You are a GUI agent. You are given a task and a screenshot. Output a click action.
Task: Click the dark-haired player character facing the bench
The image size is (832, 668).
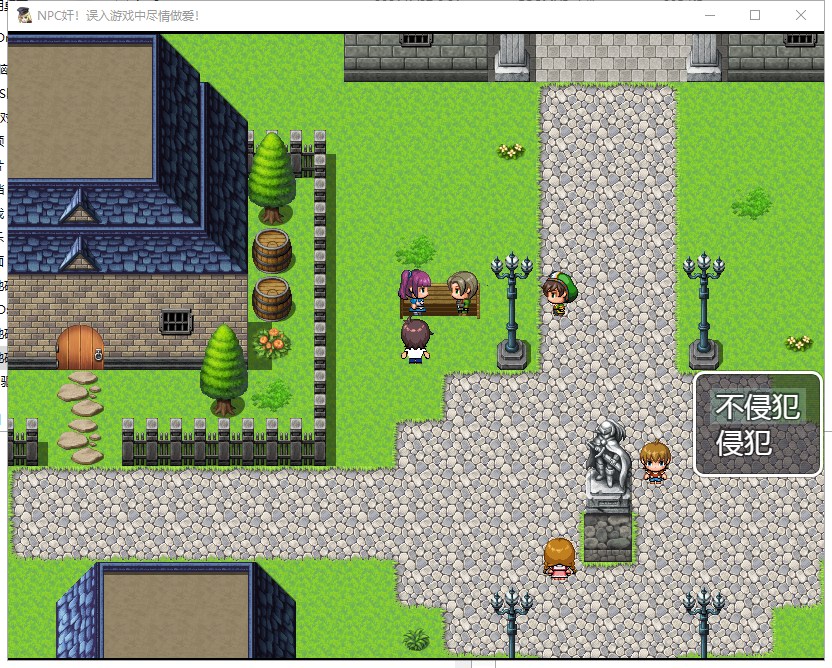(414, 340)
